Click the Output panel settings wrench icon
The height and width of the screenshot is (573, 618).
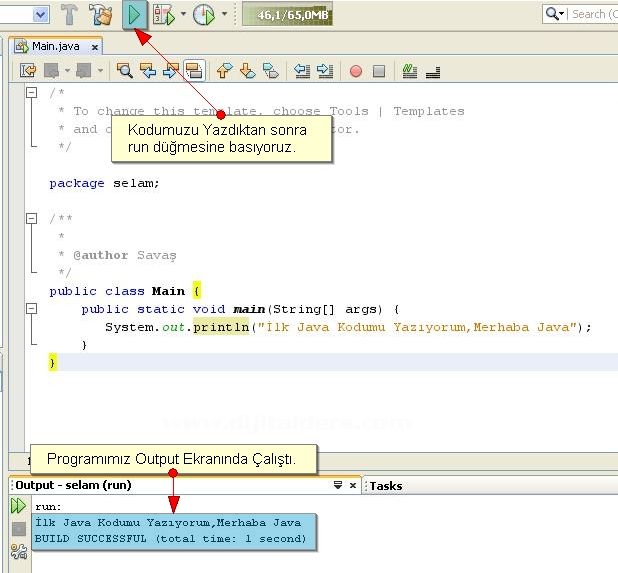click(x=19, y=551)
